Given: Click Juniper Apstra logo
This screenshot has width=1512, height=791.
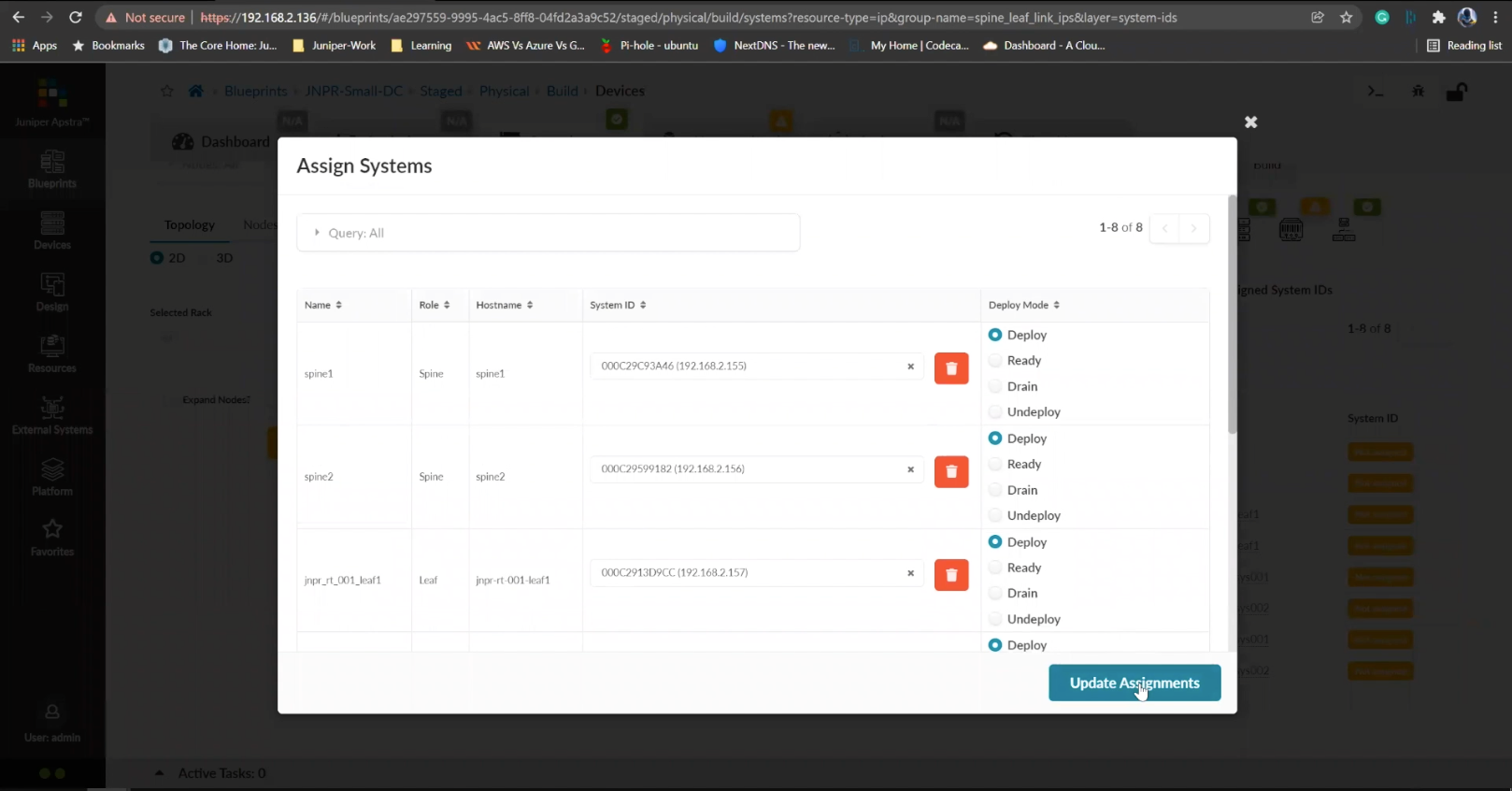Looking at the screenshot, I should pyautogui.click(x=52, y=103).
